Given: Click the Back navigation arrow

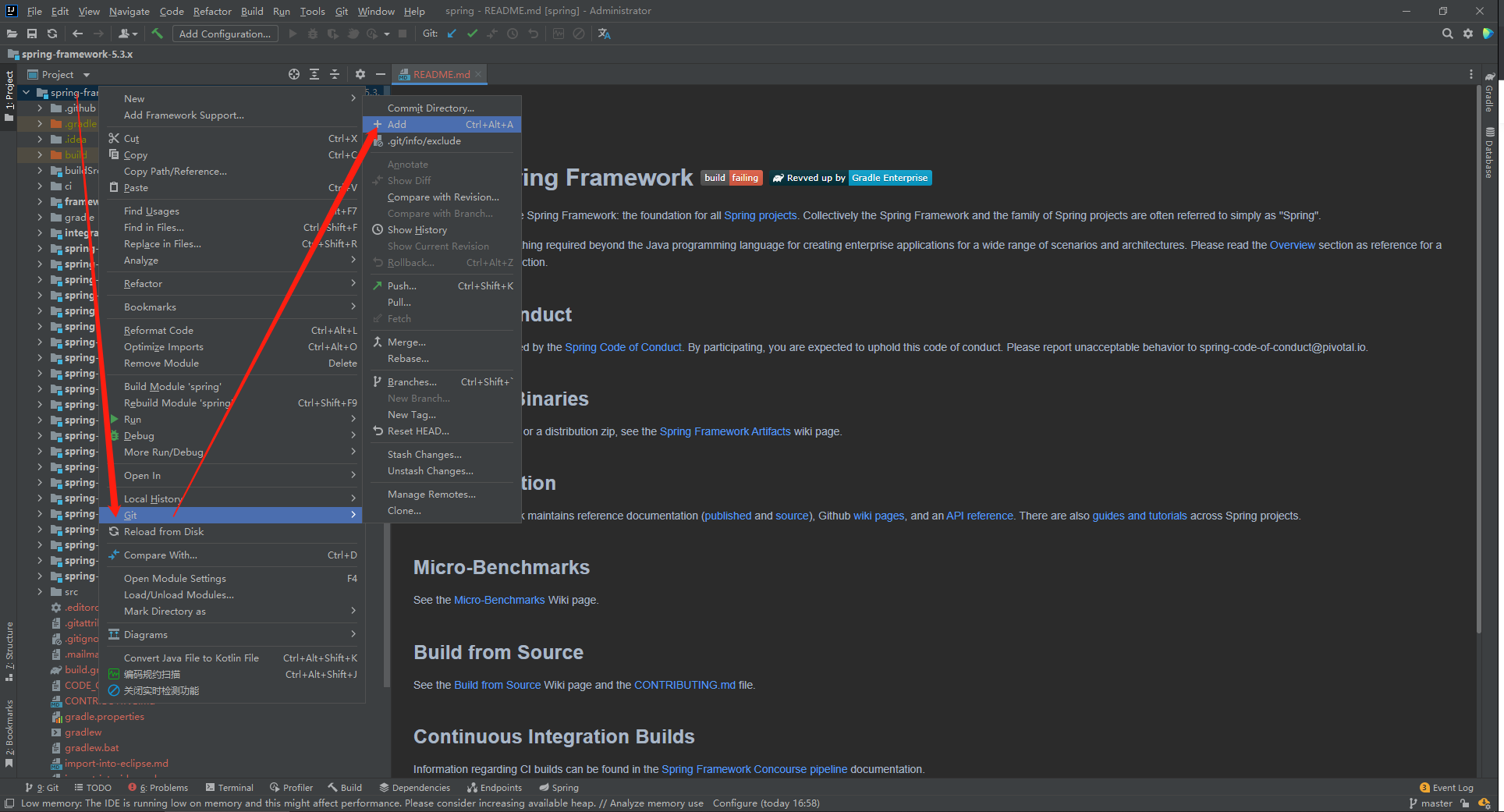Looking at the screenshot, I should click(x=77, y=34).
